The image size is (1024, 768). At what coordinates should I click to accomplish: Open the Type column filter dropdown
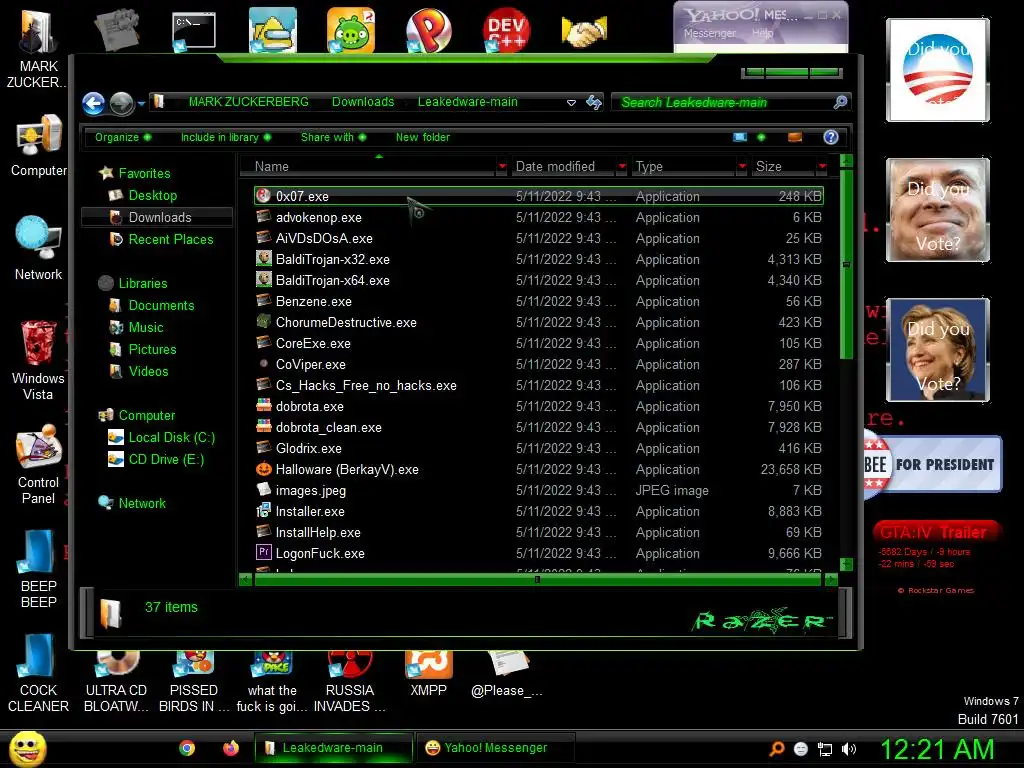point(742,167)
